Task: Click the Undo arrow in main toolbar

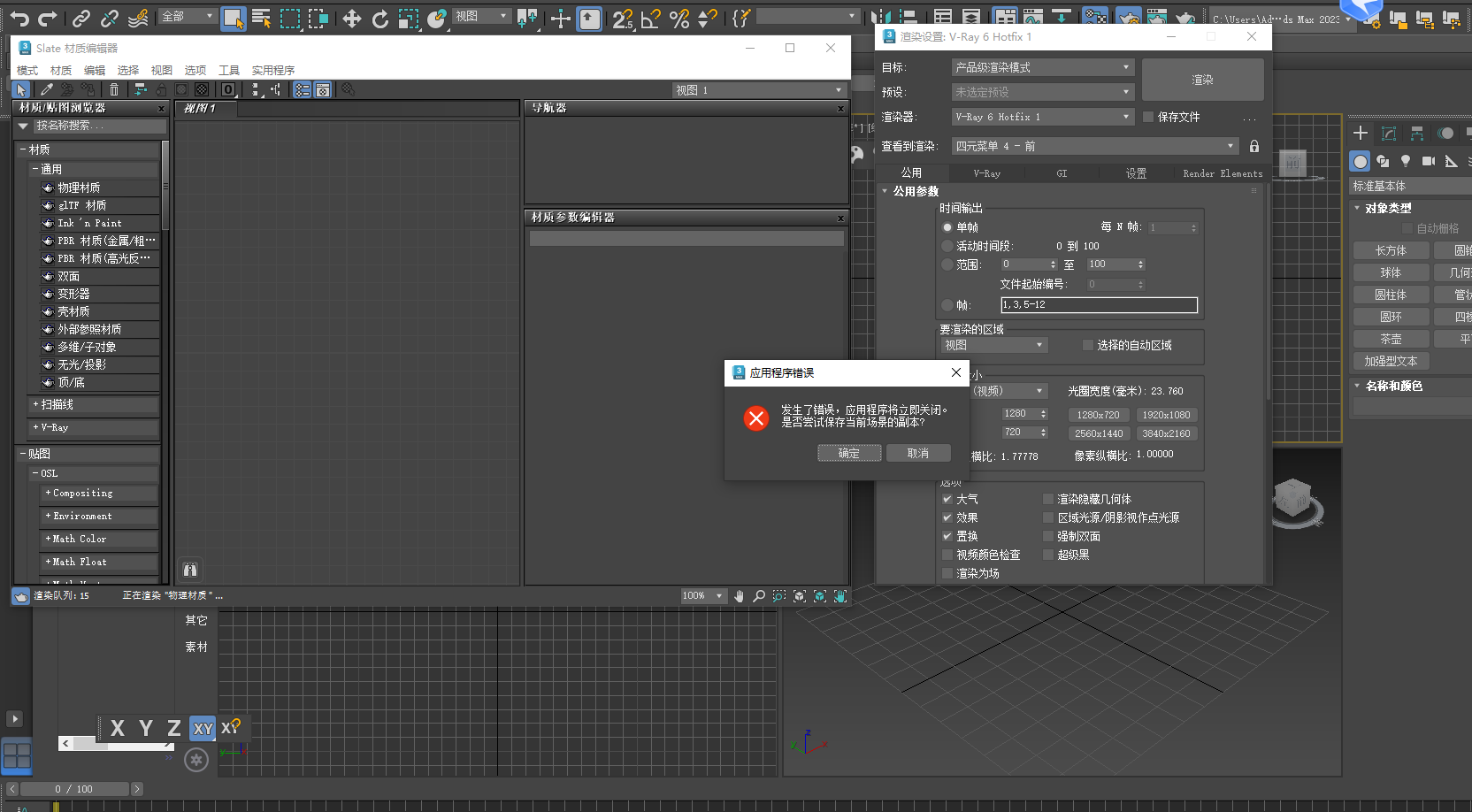Action: [19, 18]
